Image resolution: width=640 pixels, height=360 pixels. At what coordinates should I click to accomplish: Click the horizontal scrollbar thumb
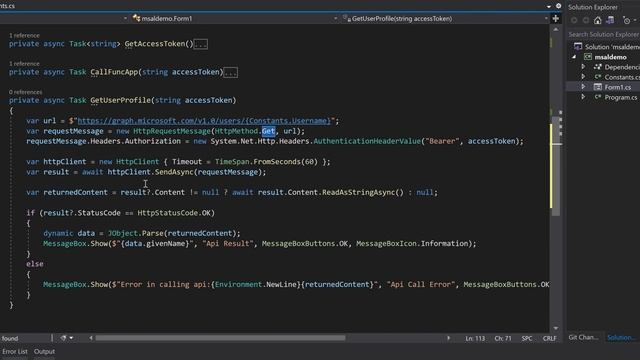pyautogui.click(x=220, y=338)
